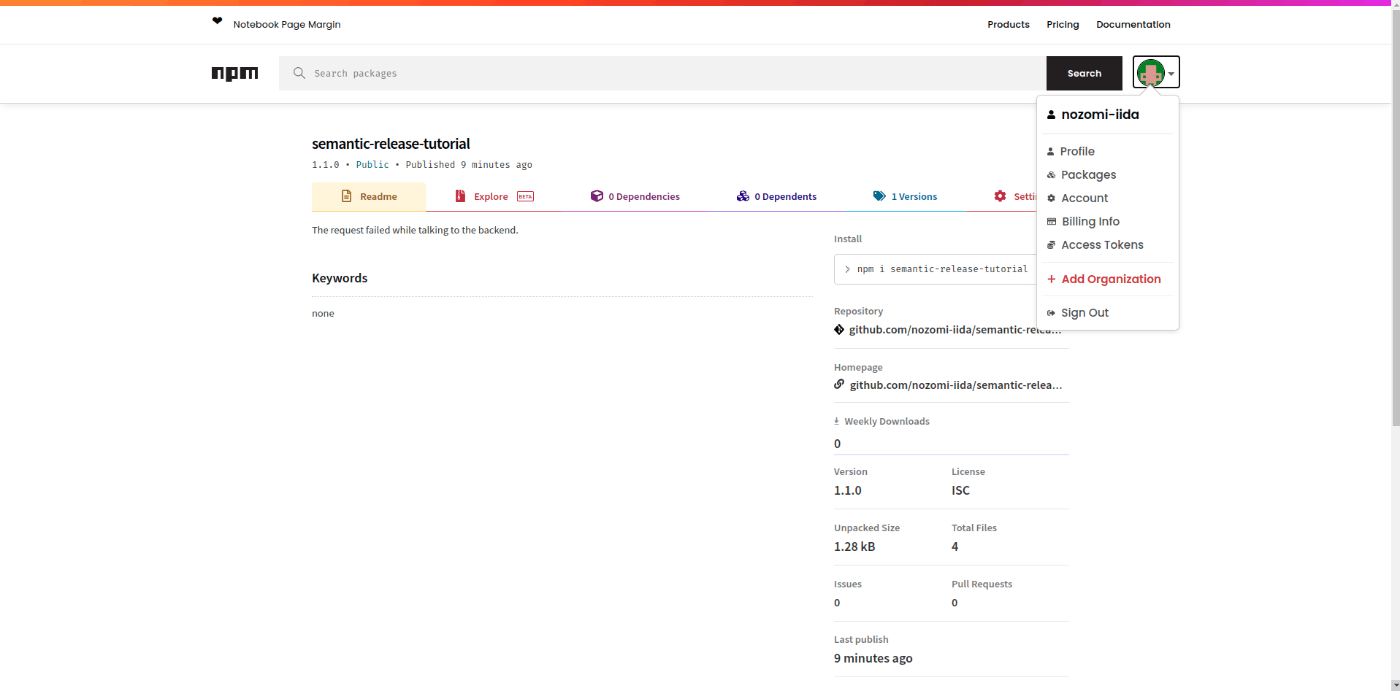Click the Weekly Downloads count 0
Screen dimensions: 1400x691
click(838, 443)
